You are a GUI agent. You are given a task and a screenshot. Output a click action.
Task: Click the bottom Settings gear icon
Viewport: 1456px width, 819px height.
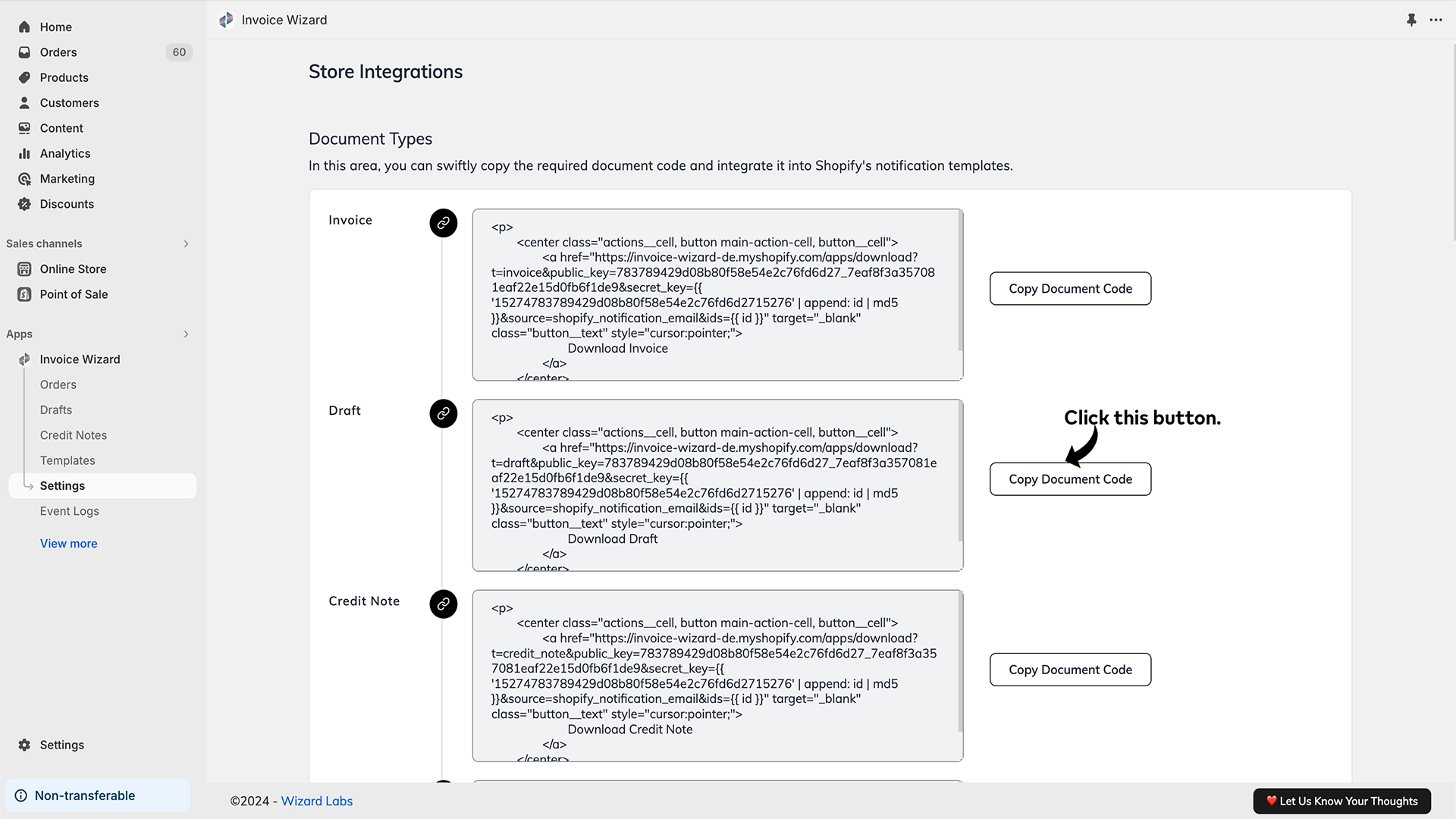(24, 745)
